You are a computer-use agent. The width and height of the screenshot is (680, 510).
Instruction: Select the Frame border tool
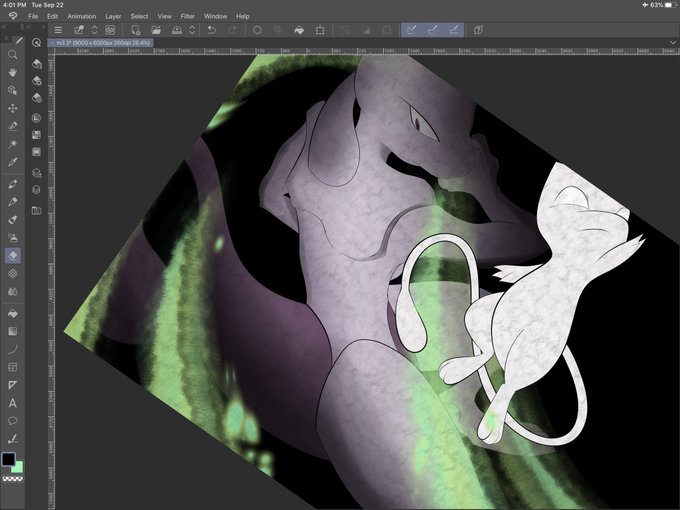13,367
